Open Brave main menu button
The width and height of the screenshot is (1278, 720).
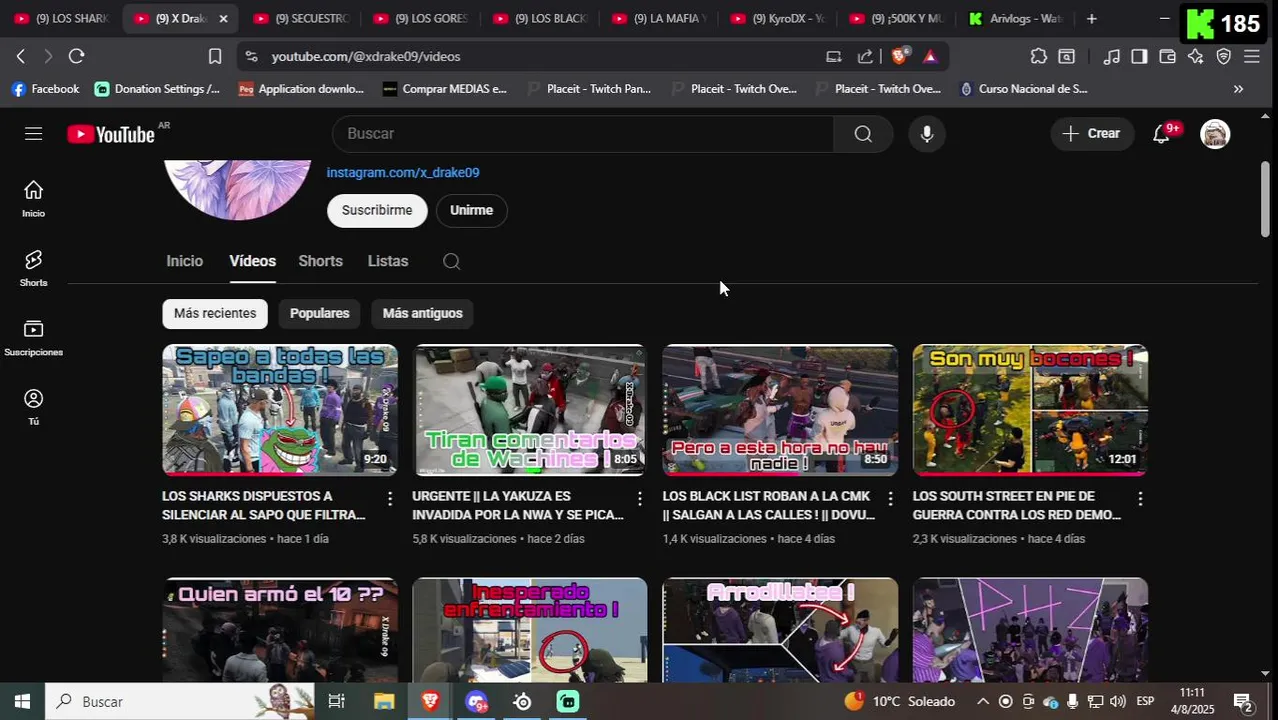[1252, 56]
